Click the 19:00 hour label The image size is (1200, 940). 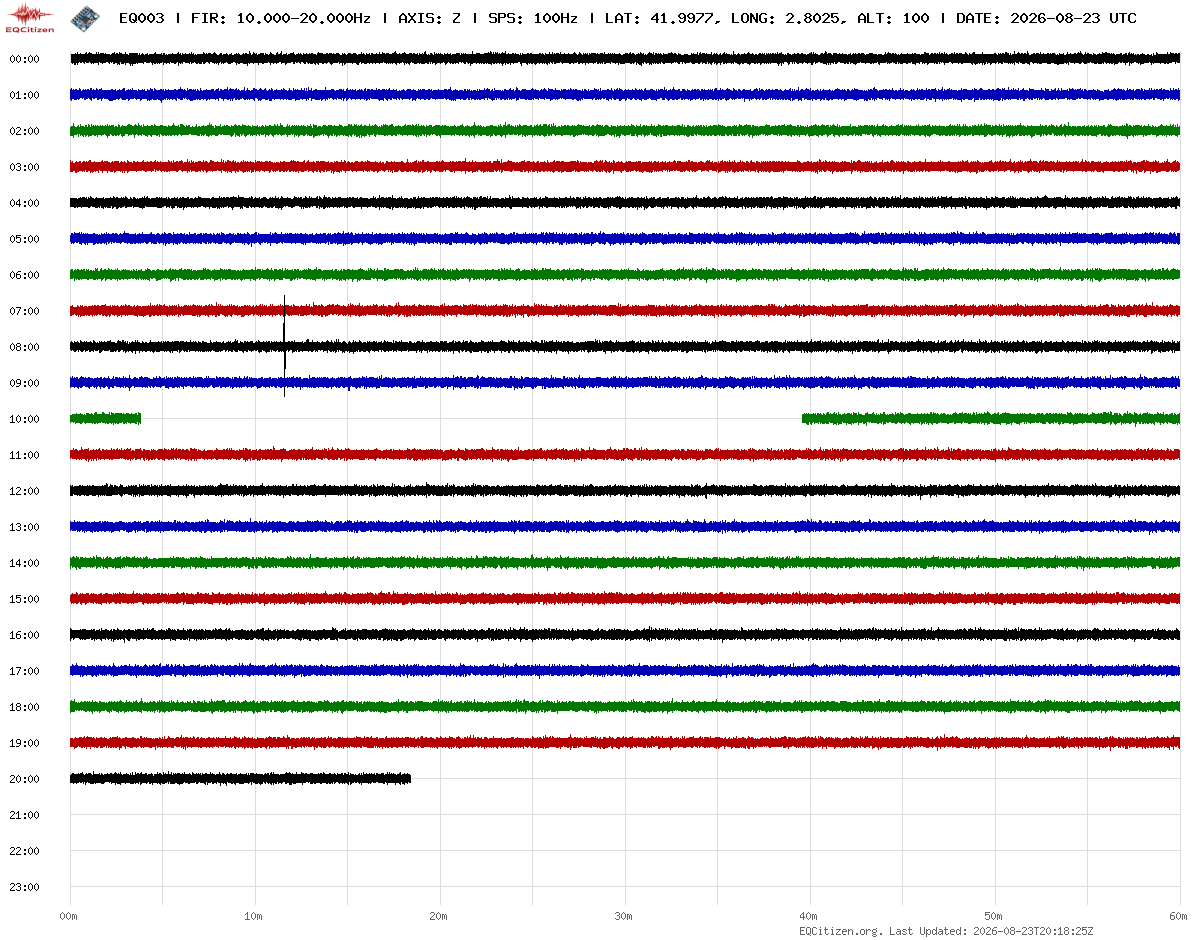click(24, 743)
